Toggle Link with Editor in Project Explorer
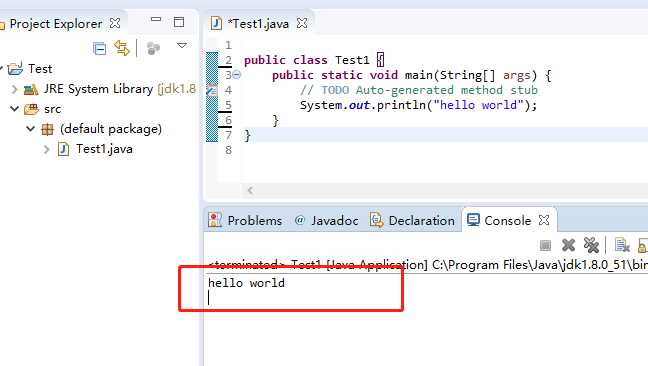This screenshot has width=648, height=366. click(122, 48)
